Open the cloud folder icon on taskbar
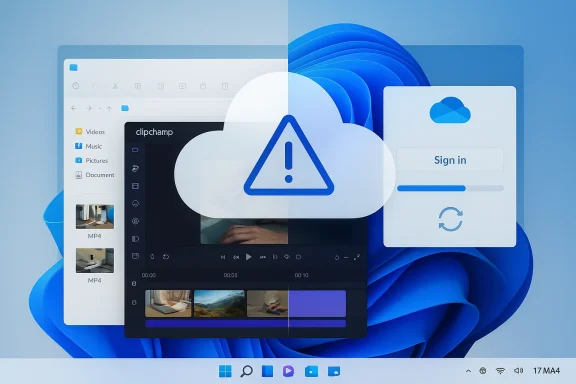The height and width of the screenshot is (384, 576). tap(334, 371)
